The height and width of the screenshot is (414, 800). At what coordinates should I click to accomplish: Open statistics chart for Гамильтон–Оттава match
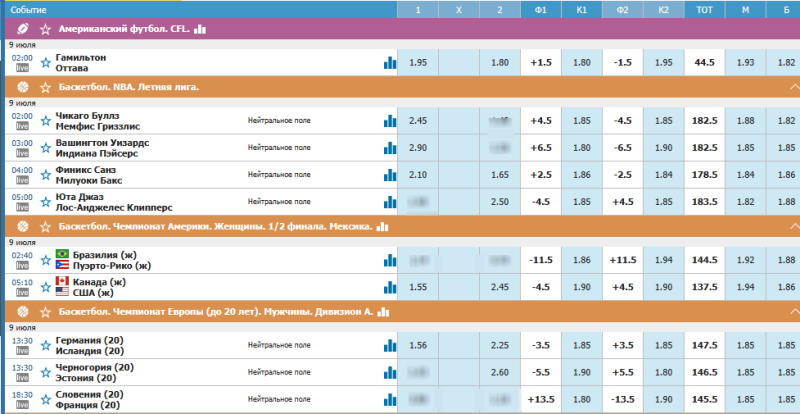(389, 63)
